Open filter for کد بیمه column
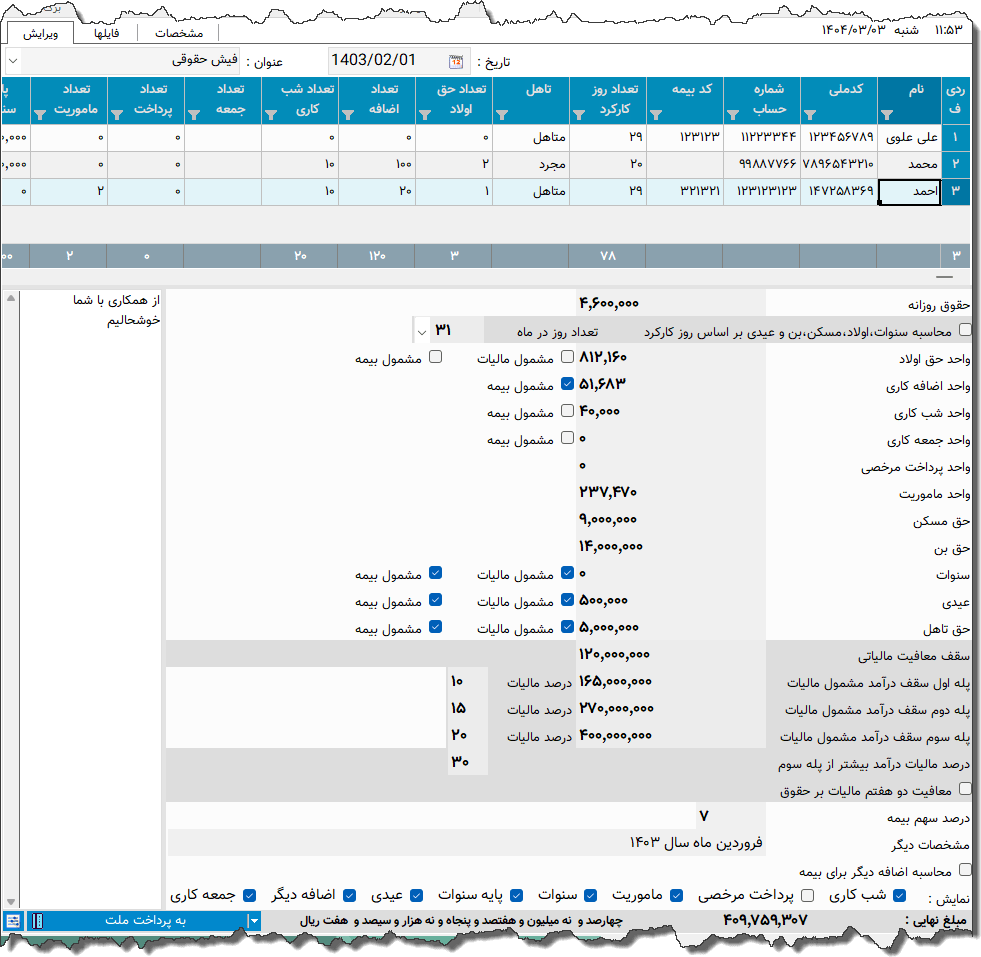The width and height of the screenshot is (981, 957). pyautogui.click(x=655, y=114)
